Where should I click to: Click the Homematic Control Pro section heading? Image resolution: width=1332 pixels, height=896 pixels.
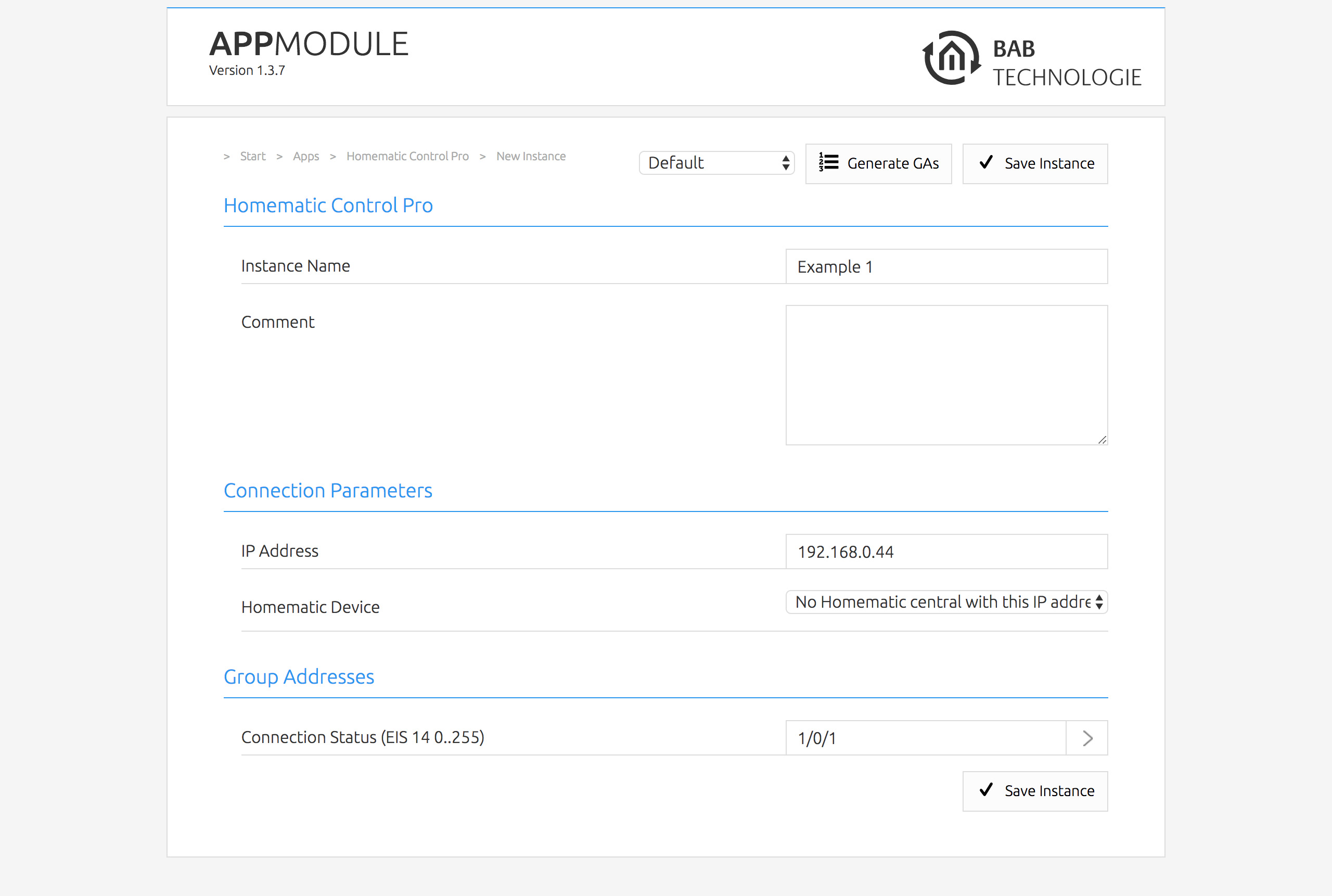(x=328, y=205)
